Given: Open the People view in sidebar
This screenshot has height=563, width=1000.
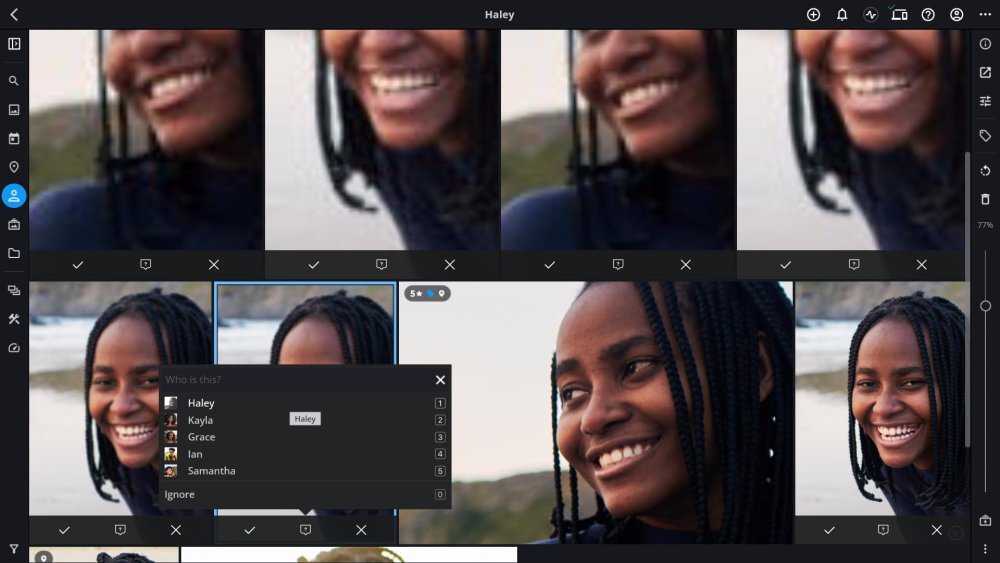Looking at the screenshot, I should (13, 196).
